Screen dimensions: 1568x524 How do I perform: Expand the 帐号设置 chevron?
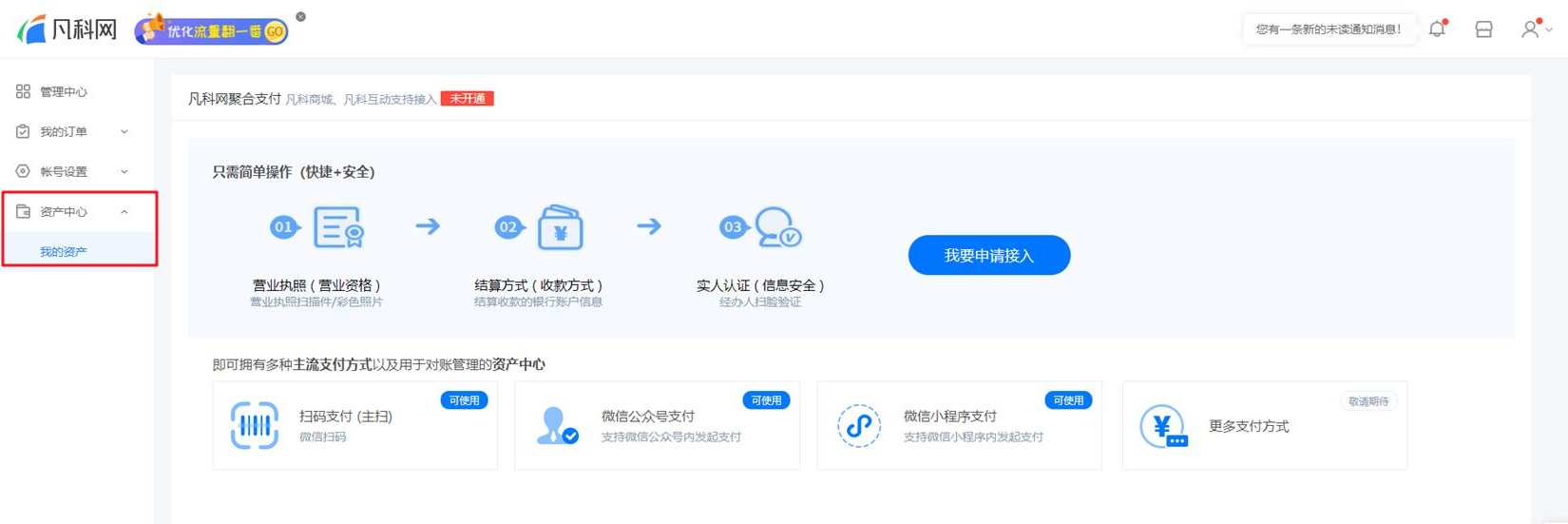click(x=124, y=172)
